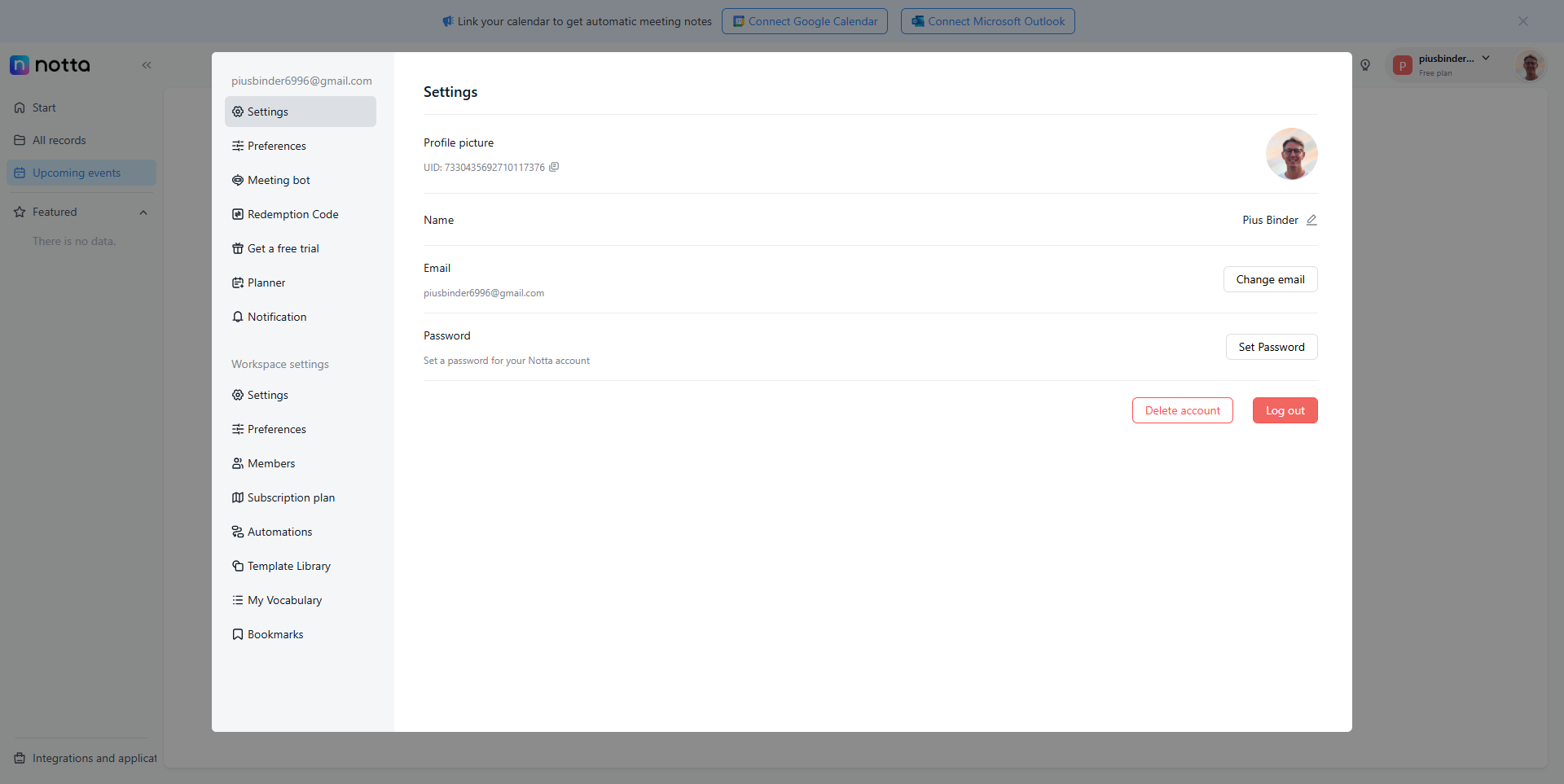Click the Change email button
Screen dimensions: 1564x784
point(1270,279)
